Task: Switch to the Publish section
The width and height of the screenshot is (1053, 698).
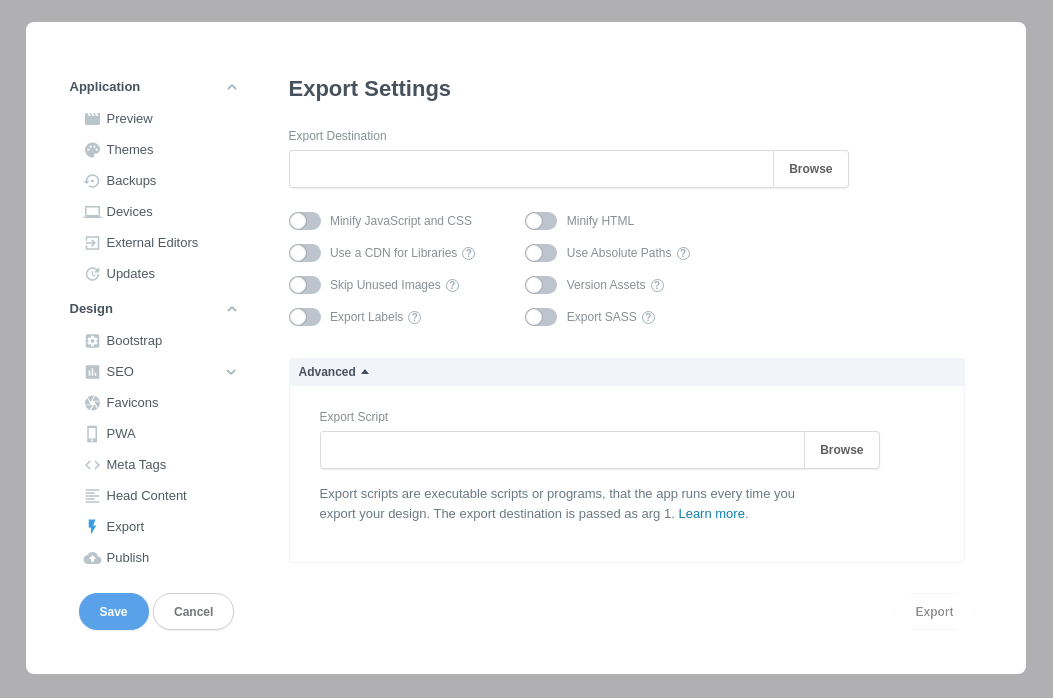Action: coord(128,557)
